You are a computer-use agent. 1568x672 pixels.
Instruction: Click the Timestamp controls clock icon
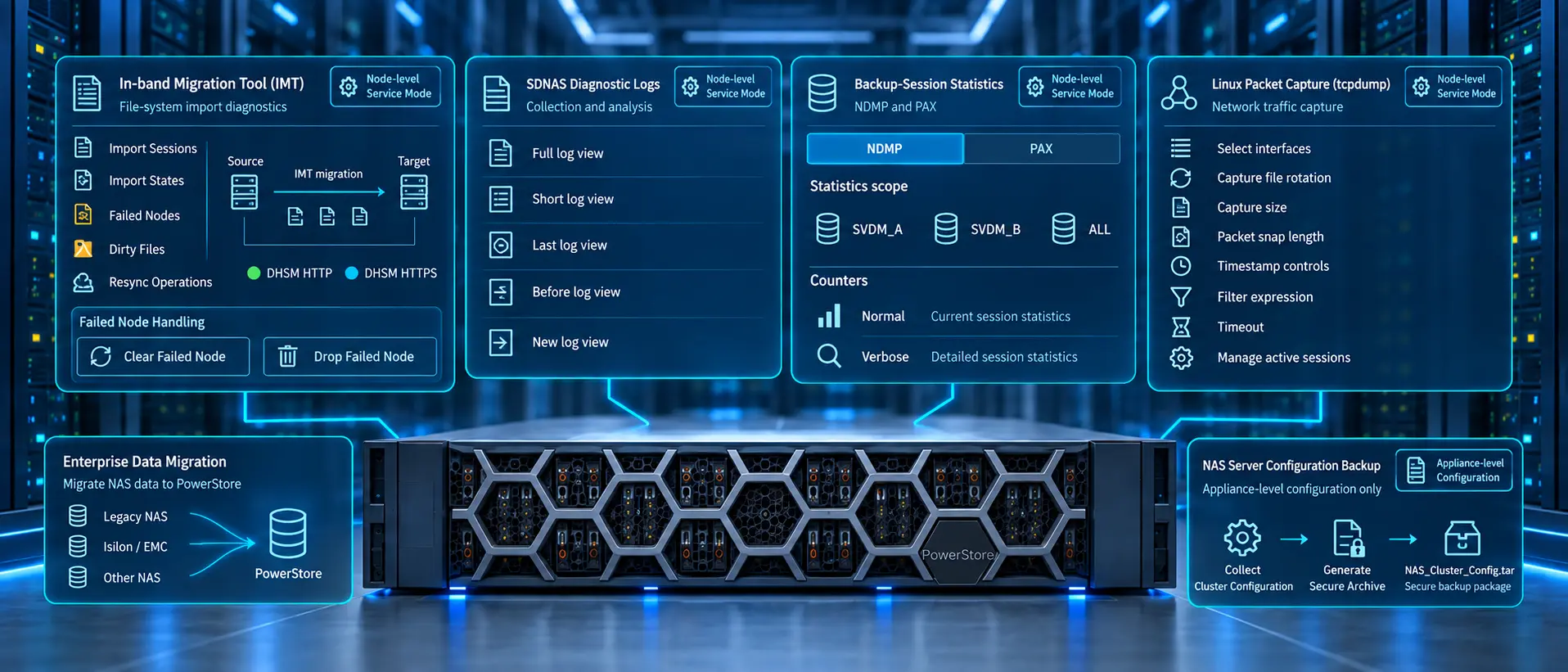[1180, 266]
